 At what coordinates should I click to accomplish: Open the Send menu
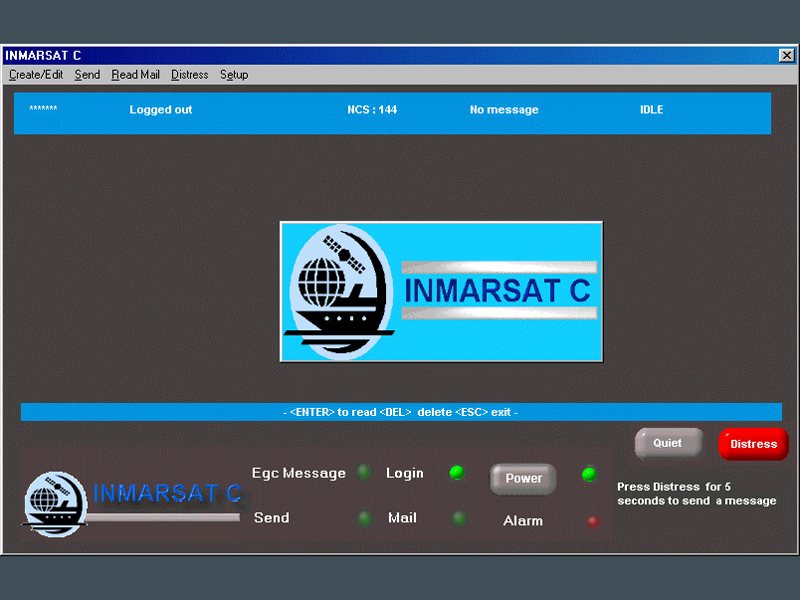(x=87, y=75)
